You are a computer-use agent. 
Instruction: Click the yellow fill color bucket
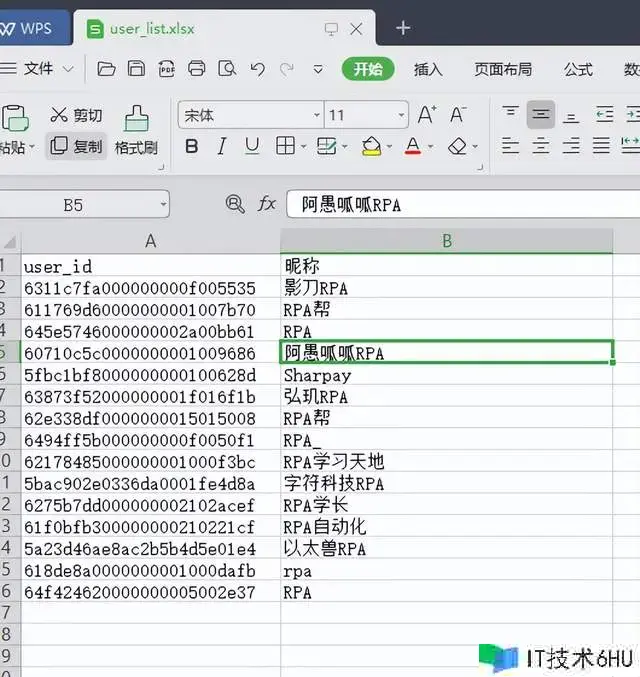pos(371,147)
